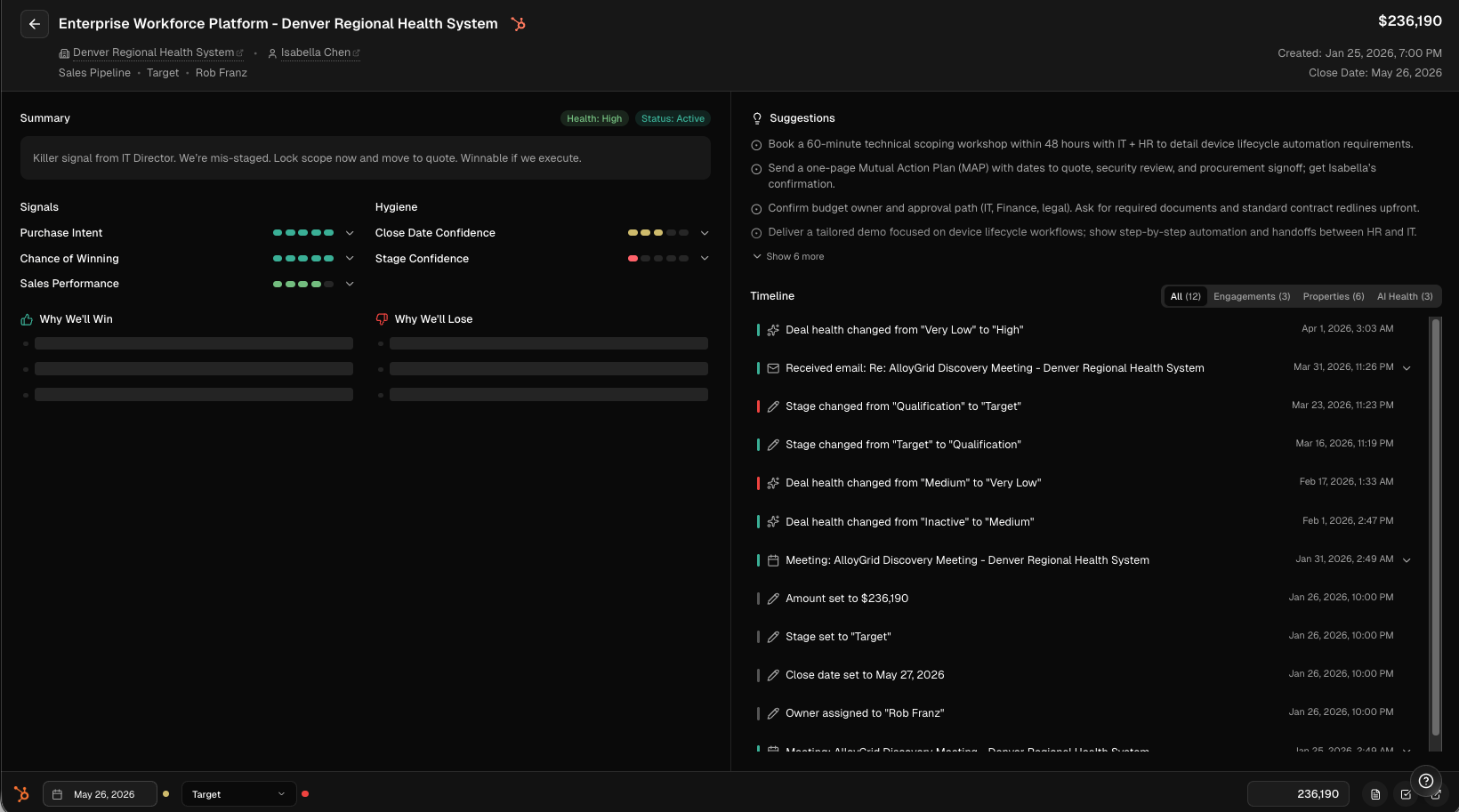This screenshot has height=812, width=1459.
Task: Click the HubSpot logo in bottom-left corner
Action: (x=21, y=793)
